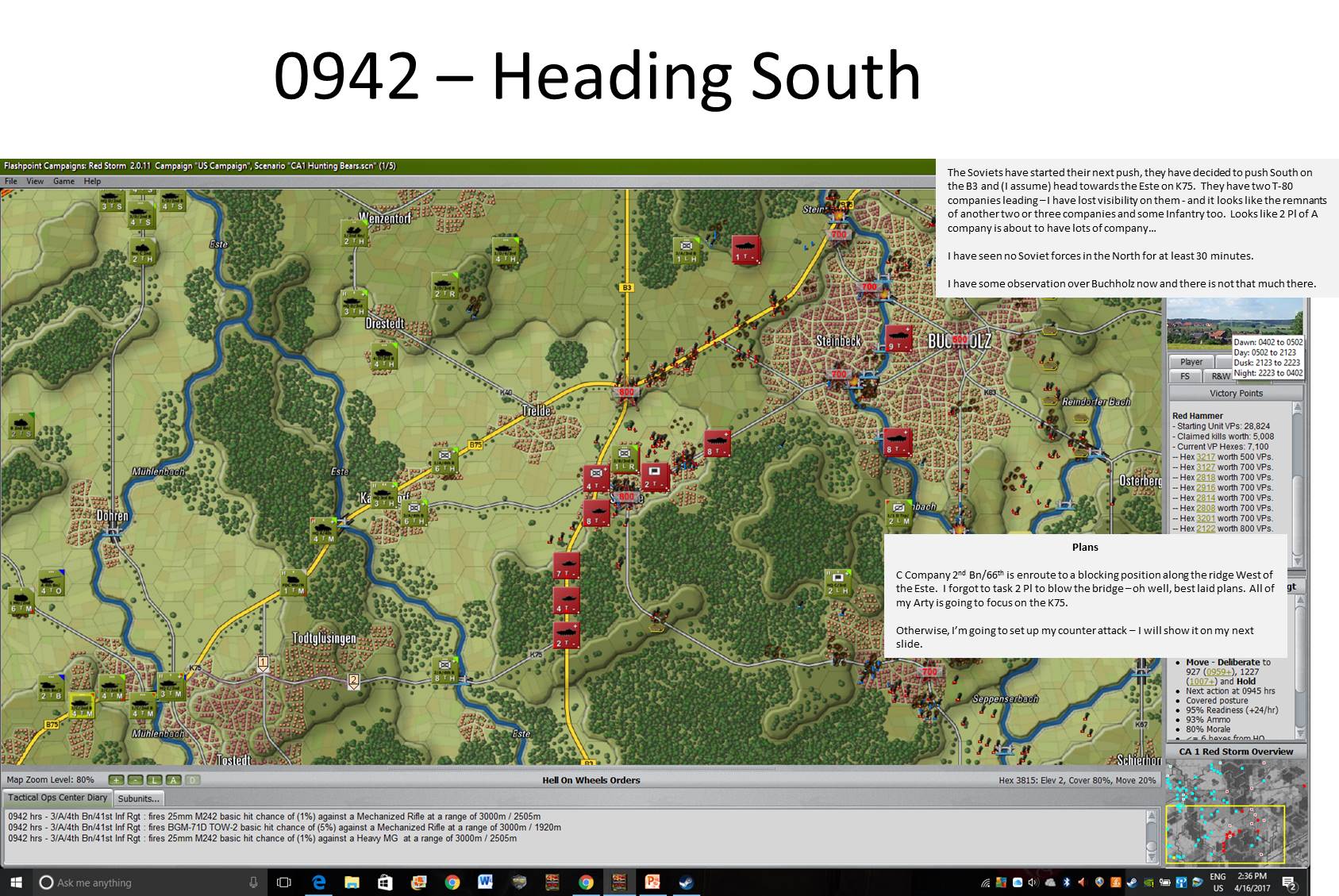Select US 2 T H unit near Wenzentorf
The height and width of the screenshot is (896, 1339).
pyautogui.click(x=354, y=233)
